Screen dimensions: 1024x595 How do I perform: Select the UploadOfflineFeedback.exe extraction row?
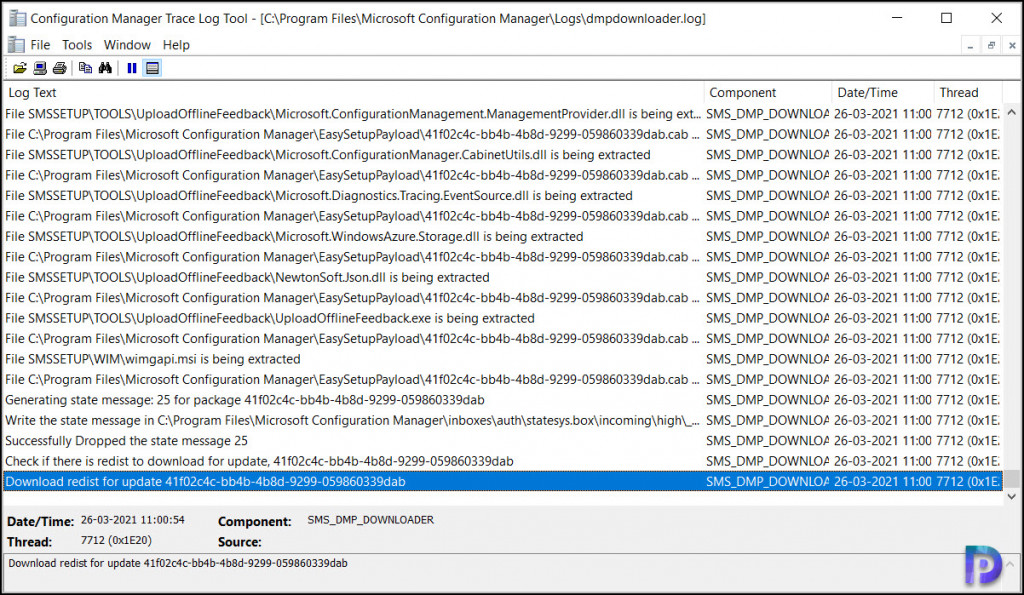tap(502, 318)
